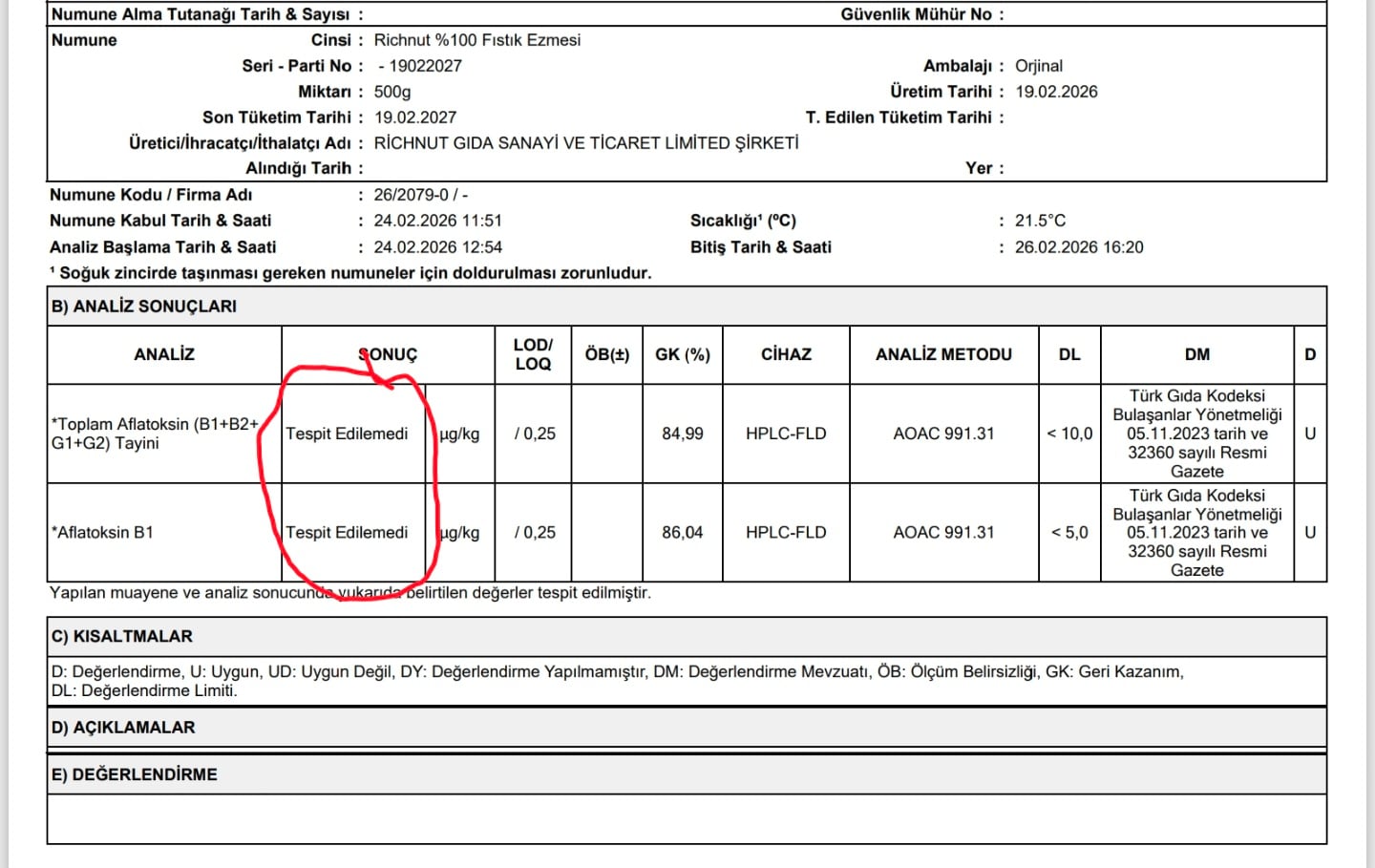Select the quantity value "500g"
The width and height of the screenshot is (1375, 868).
tap(392, 92)
